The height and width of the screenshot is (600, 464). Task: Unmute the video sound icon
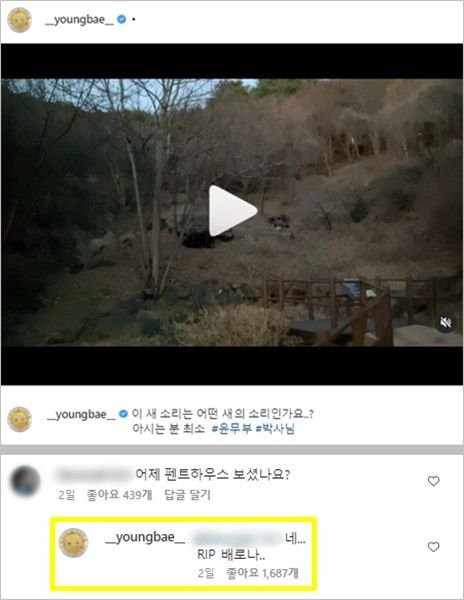point(445,322)
